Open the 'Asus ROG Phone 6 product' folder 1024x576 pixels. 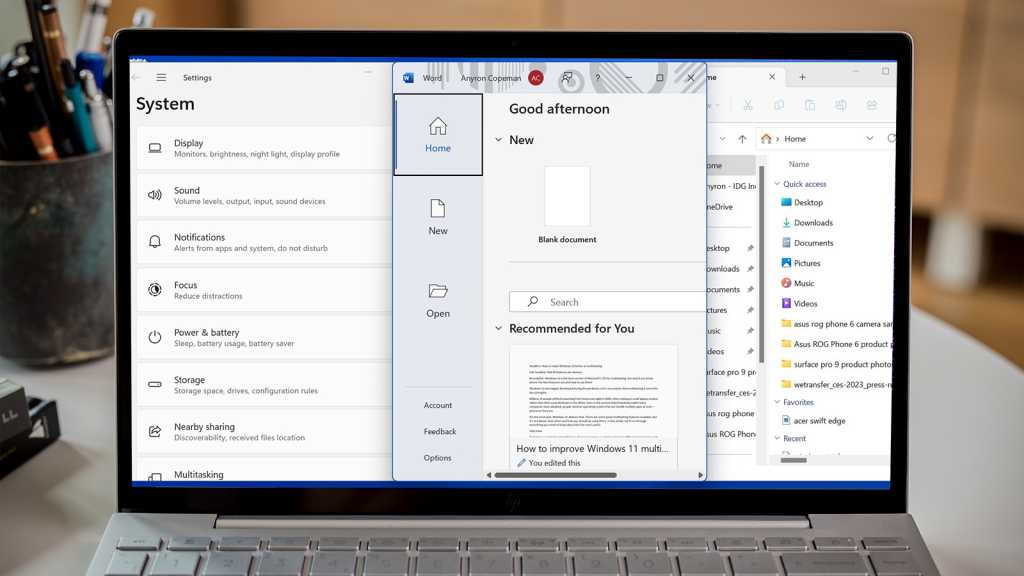coord(836,344)
